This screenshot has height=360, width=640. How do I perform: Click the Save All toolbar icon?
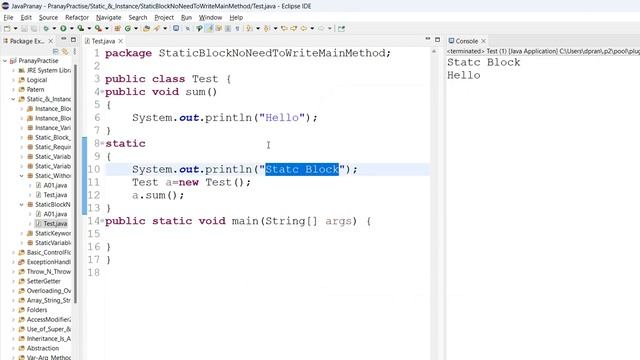(33, 29)
